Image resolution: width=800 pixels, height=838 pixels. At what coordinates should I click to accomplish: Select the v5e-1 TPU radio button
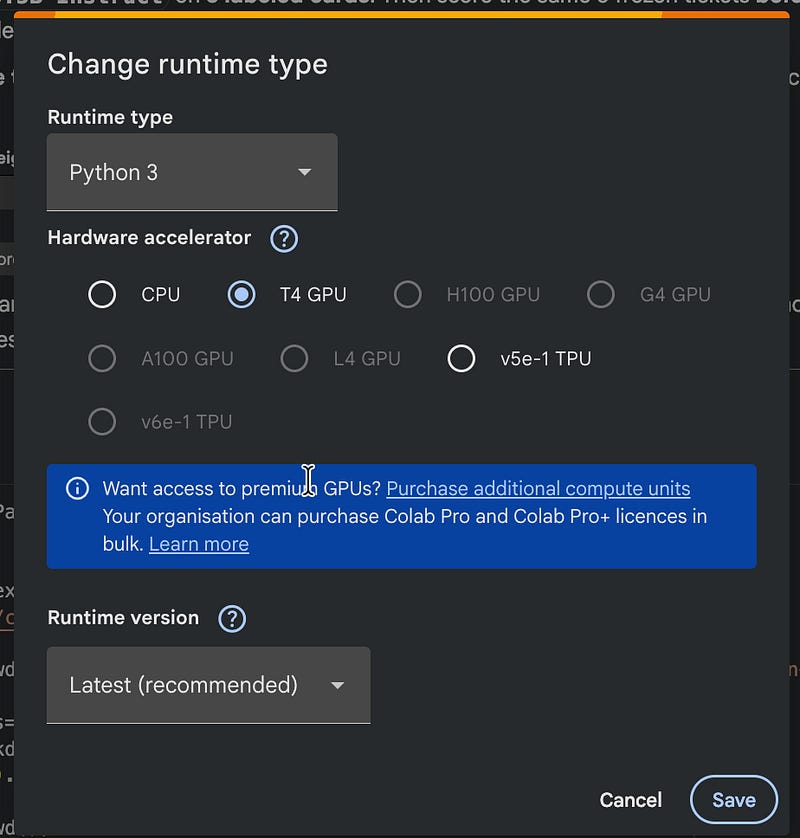coord(461,359)
